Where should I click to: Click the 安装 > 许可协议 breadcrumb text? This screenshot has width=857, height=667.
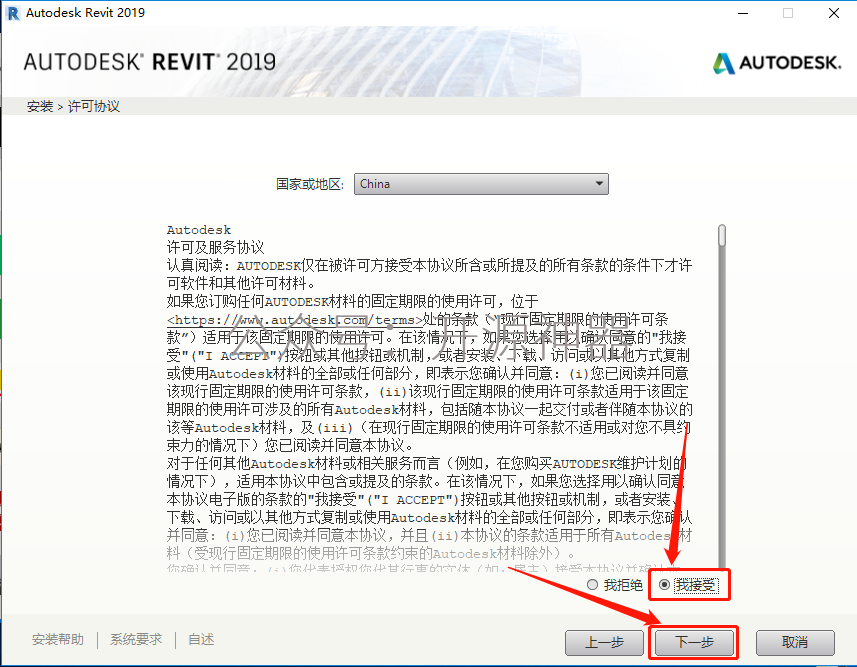tap(73, 106)
